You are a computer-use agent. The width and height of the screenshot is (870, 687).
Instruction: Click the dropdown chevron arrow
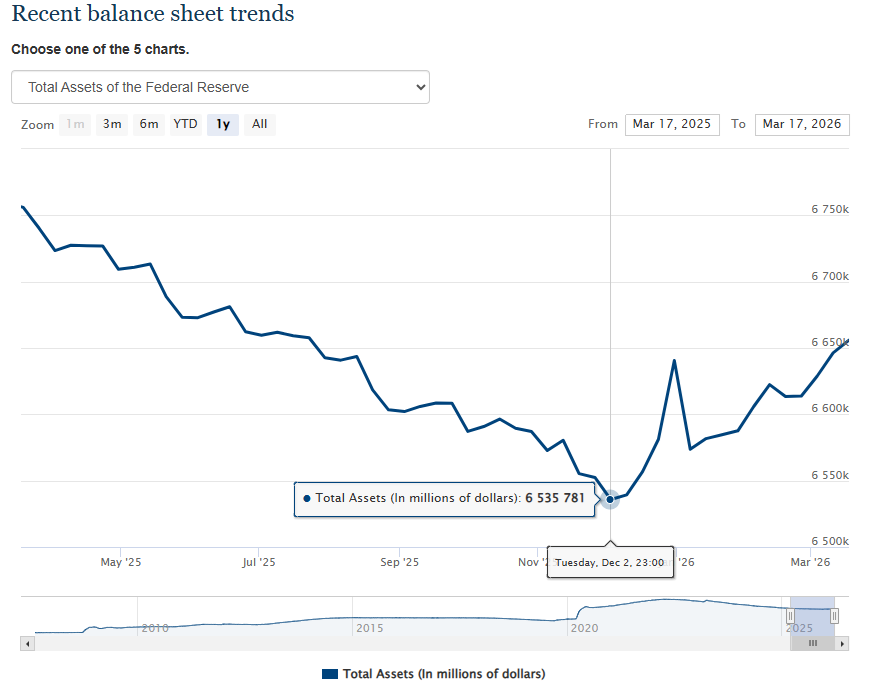coord(419,87)
